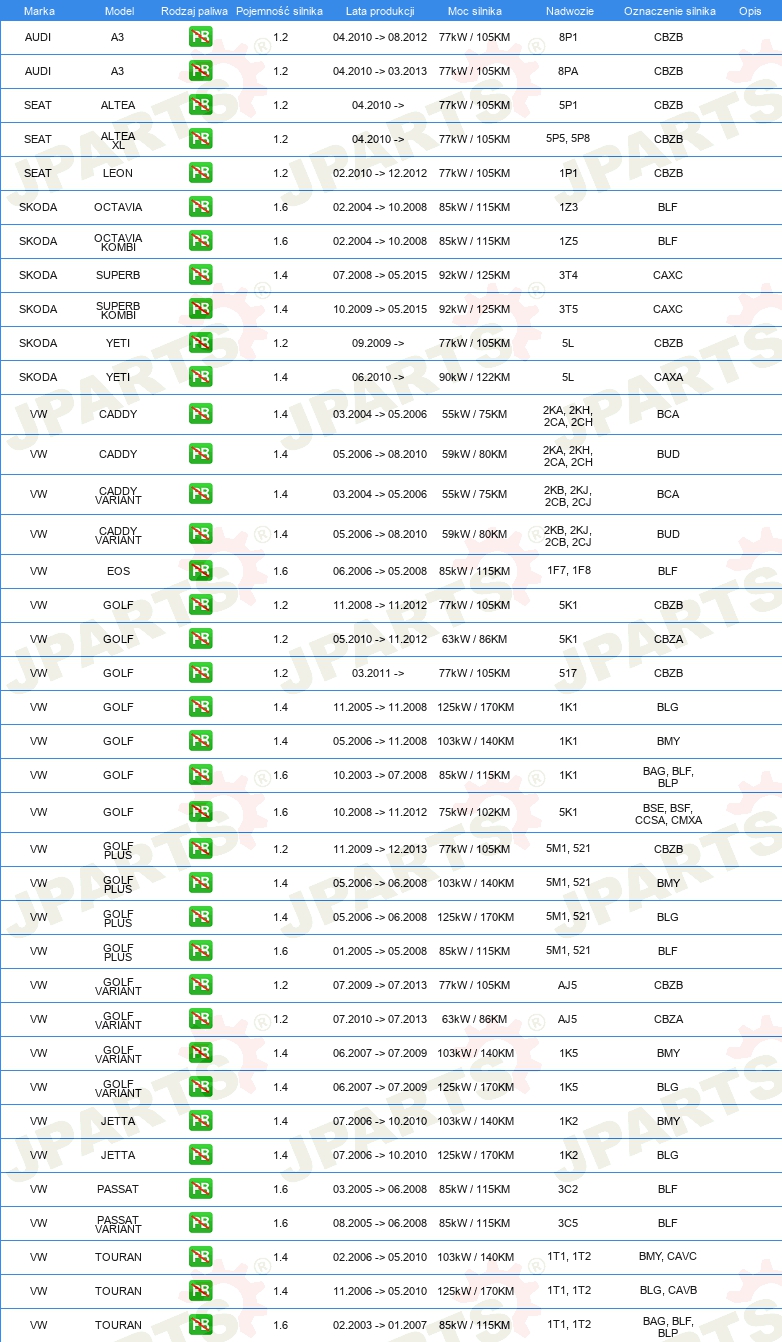
Task: Click the 1F7, 1F8 body cell for EOS
Action: point(568,571)
